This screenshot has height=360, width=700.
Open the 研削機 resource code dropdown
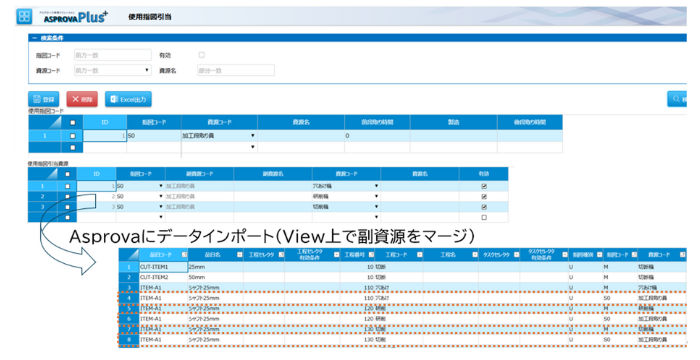click(376, 197)
